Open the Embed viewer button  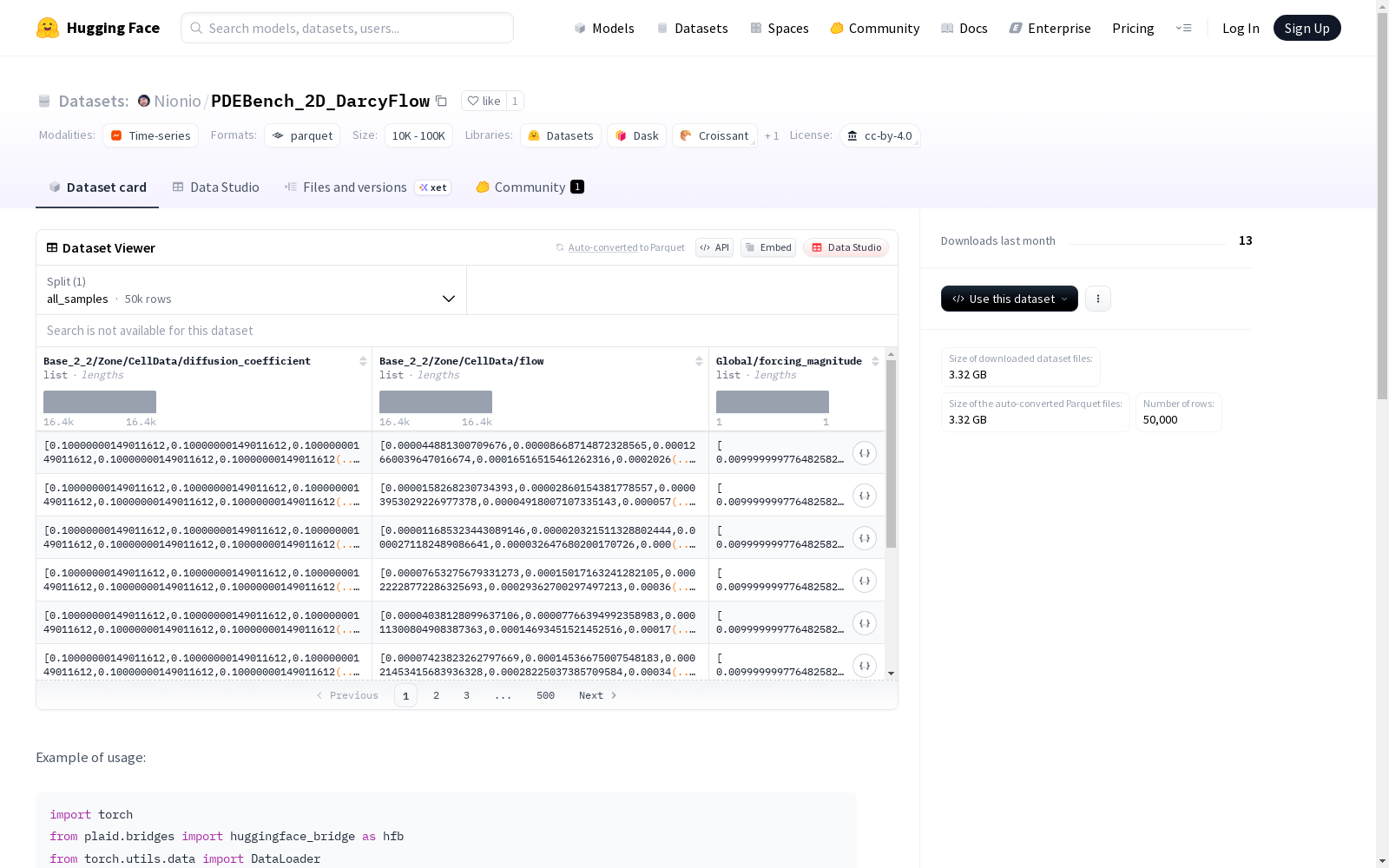point(768,247)
